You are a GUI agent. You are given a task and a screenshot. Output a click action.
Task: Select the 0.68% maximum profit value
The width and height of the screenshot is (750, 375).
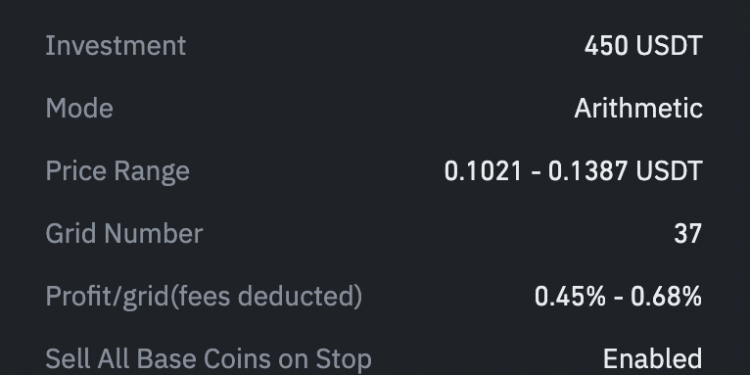(x=666, y=297)
